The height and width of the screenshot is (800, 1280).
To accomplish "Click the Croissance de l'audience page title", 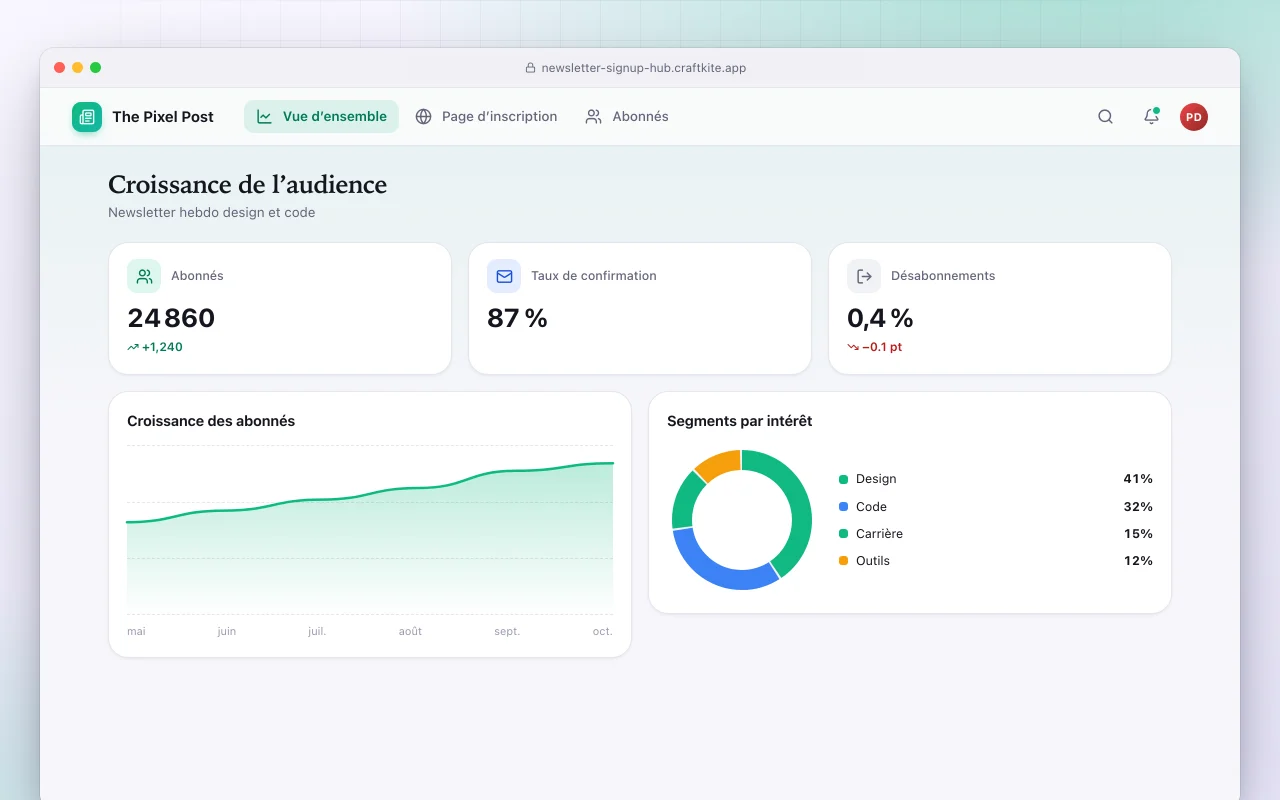I will [247, 185].
